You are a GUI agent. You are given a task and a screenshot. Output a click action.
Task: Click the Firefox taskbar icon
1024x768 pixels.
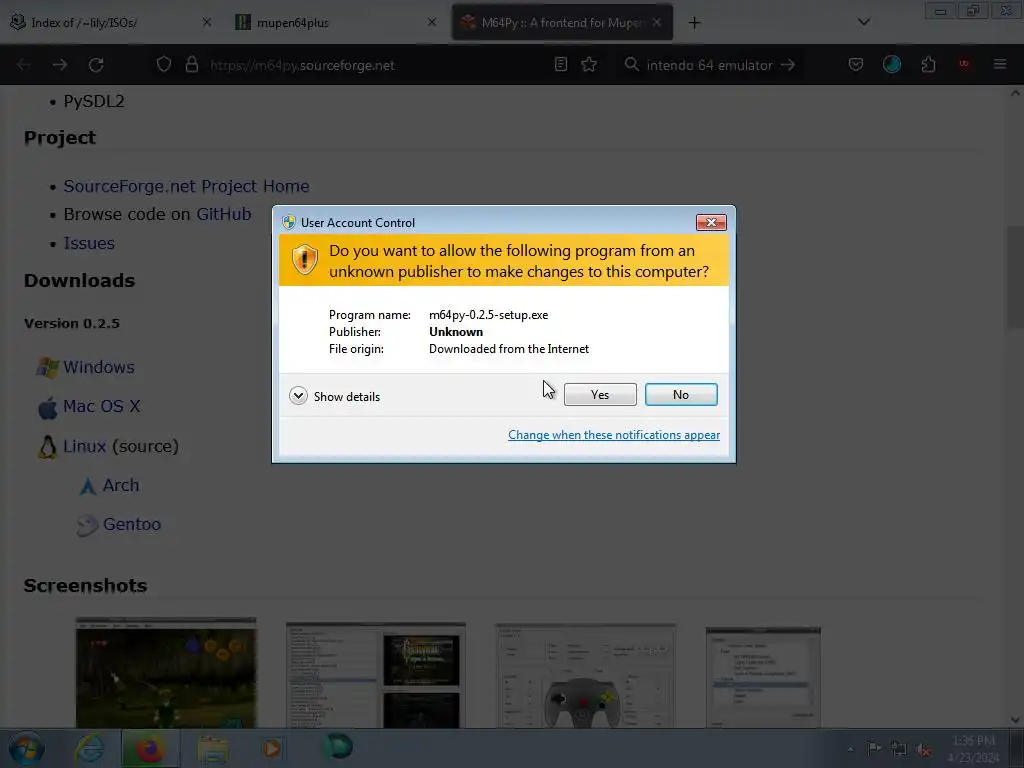pyautogui.click(x=150, y=748)
